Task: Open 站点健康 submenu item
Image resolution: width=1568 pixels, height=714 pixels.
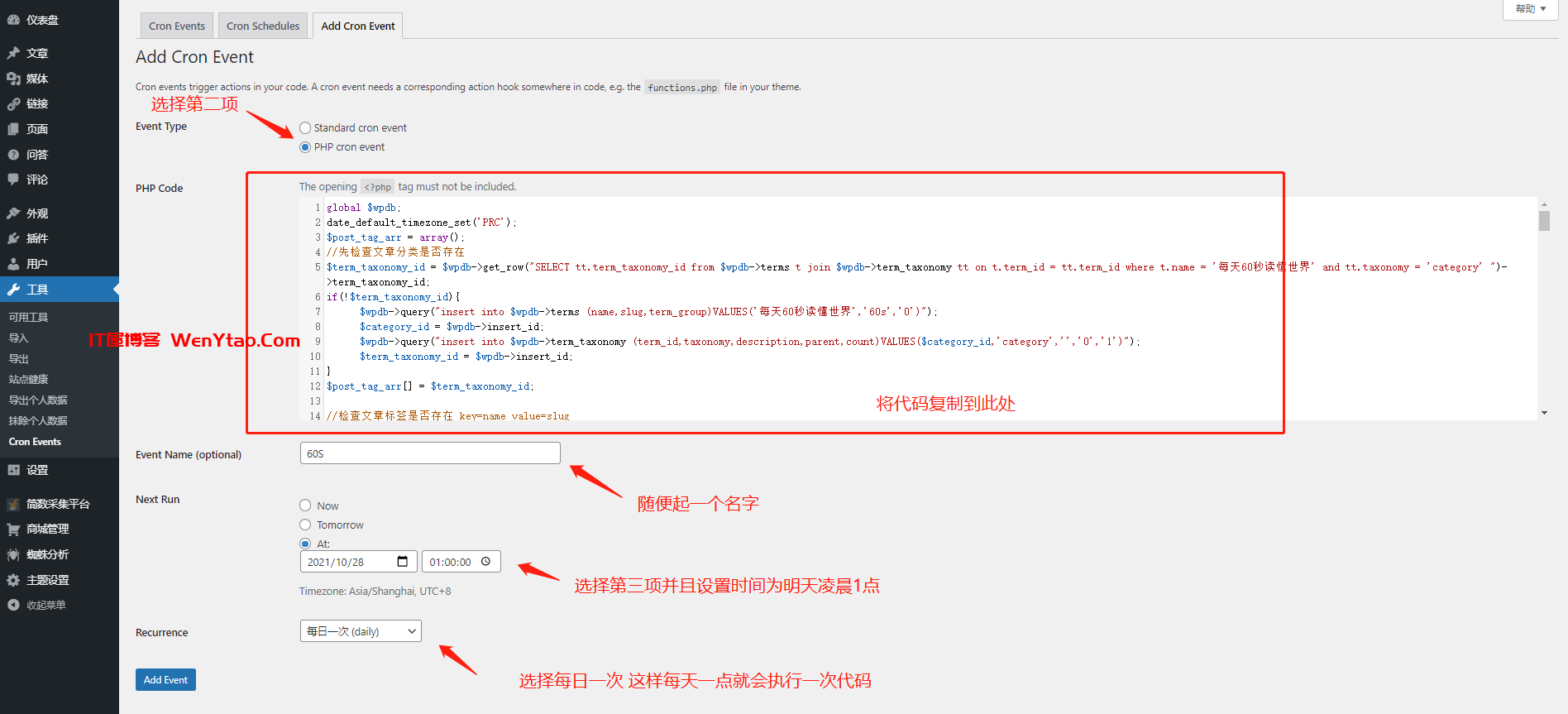Action: 28,380
